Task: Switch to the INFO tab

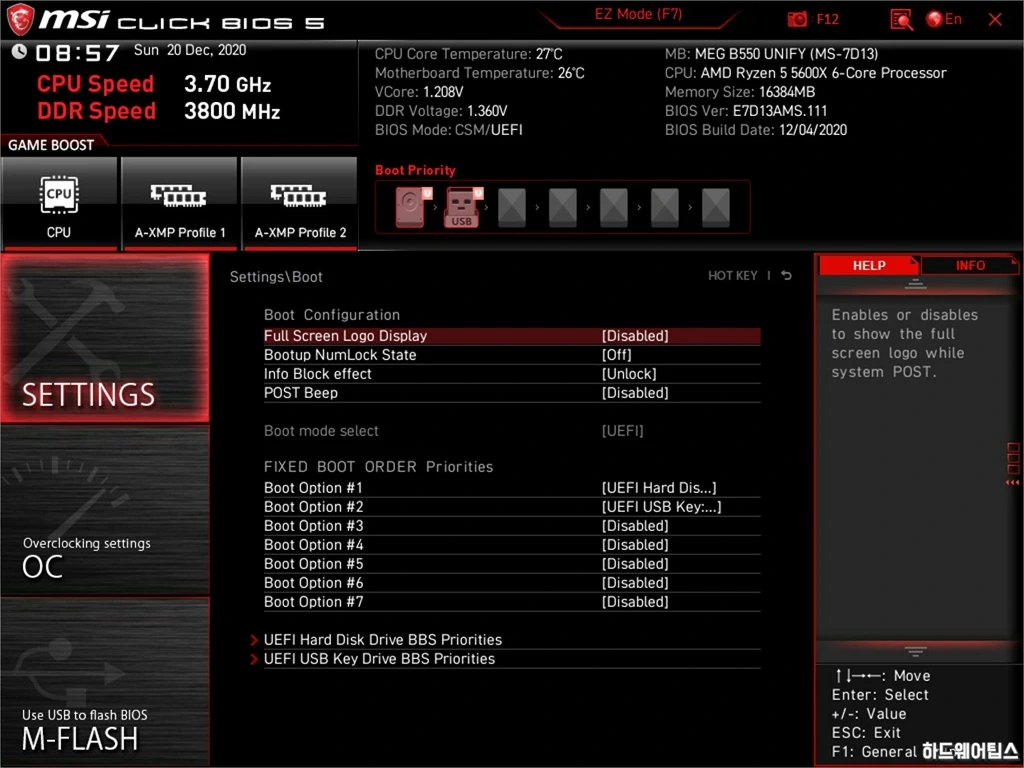Action: [x=970, y=266]
